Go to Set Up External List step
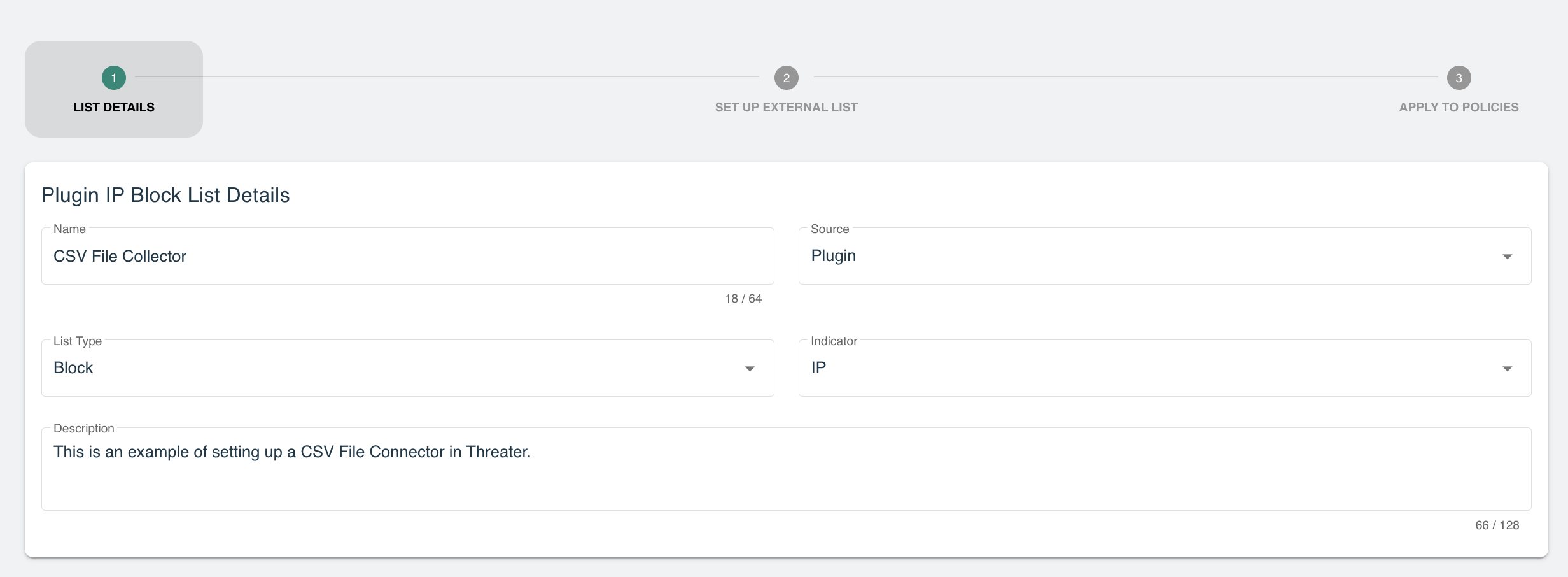Viewport: 1568px width, 577px height. [x=787, y=107]
